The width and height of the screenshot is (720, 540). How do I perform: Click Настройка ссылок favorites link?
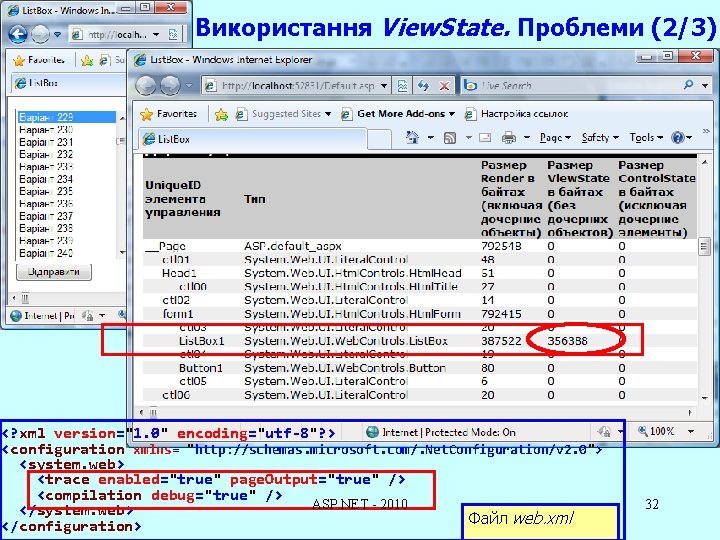tap(517, 114)
